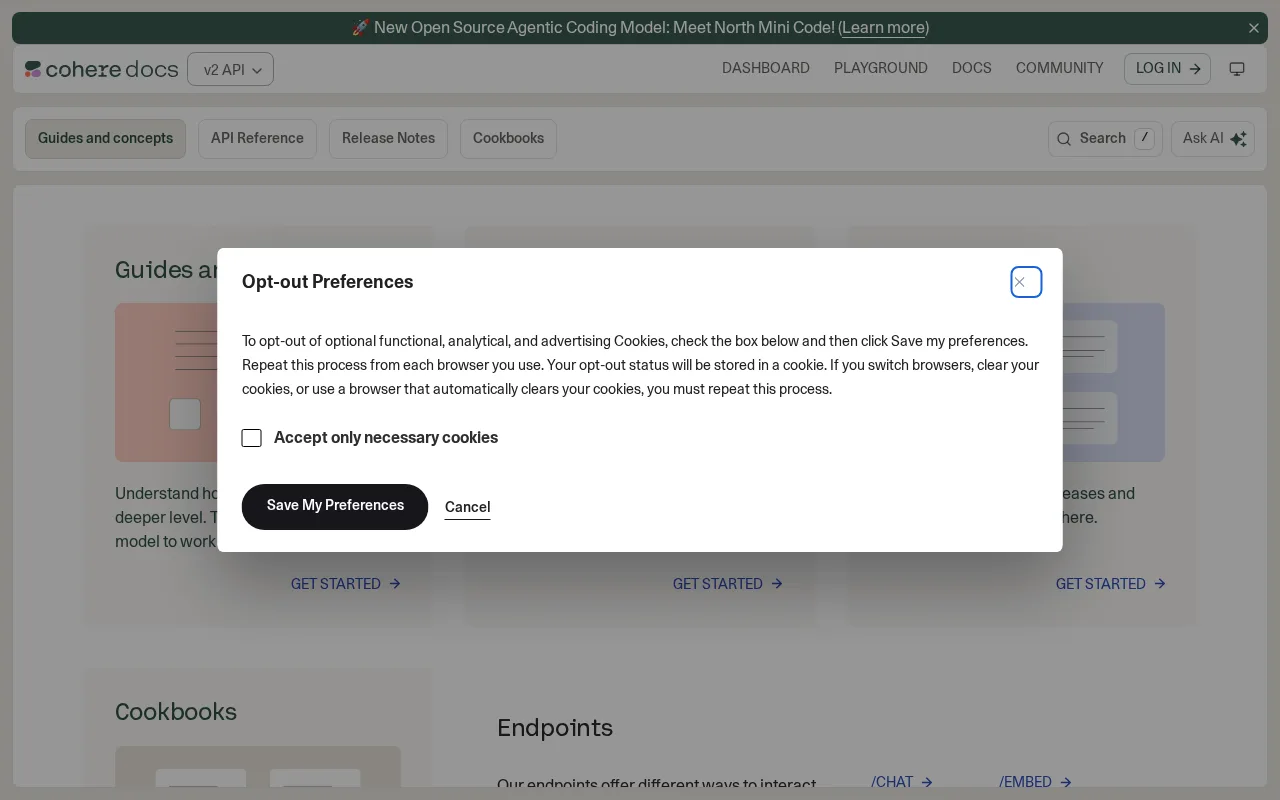1280x800 pixels.
Task: Open the v2 API version dropdown
Action: tap(230, 69)
